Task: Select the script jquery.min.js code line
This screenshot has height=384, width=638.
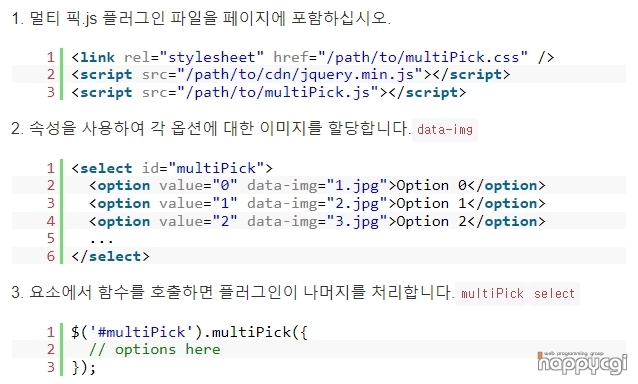Action: (x=291, y=74)
